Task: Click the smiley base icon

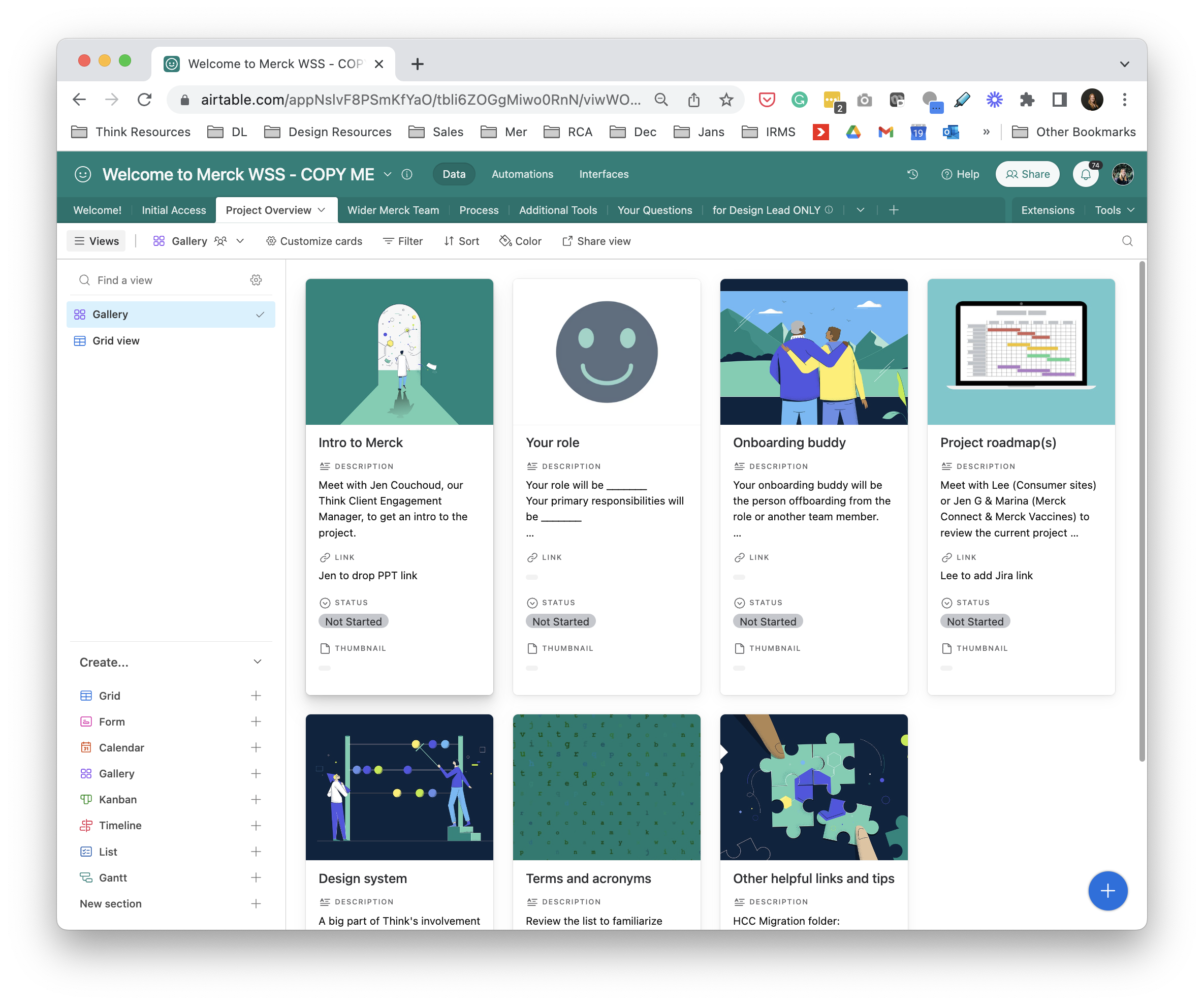Action: (x=83, y=174)
